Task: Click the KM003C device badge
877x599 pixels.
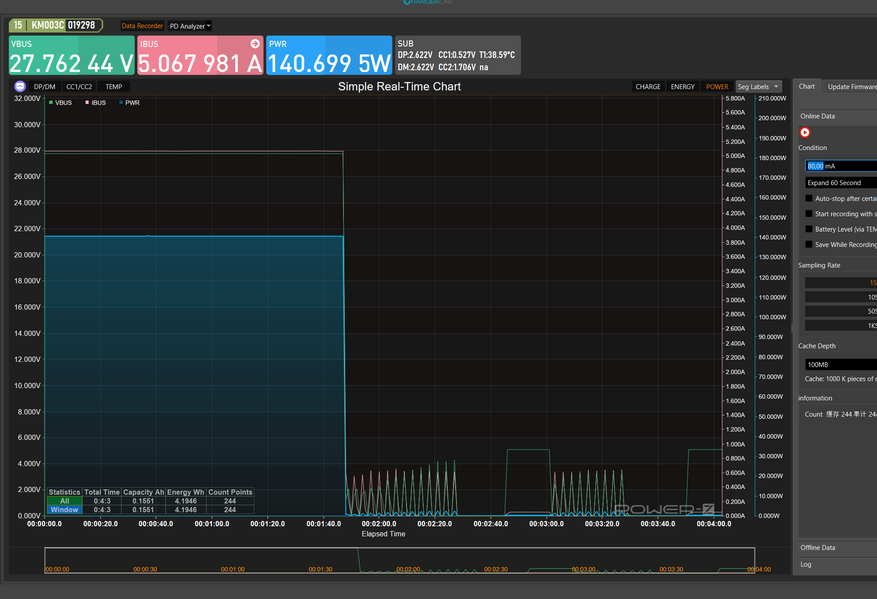Action: coord(55,25)
